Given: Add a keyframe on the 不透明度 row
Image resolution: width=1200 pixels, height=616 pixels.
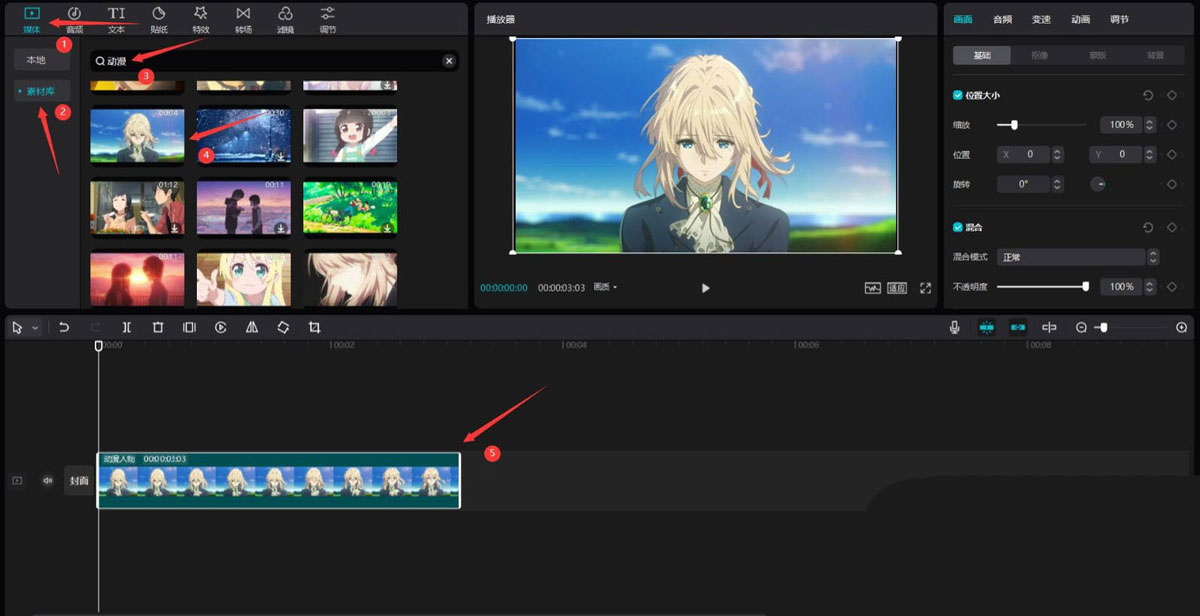Looking at the screenshot, I should (1171, 287).
